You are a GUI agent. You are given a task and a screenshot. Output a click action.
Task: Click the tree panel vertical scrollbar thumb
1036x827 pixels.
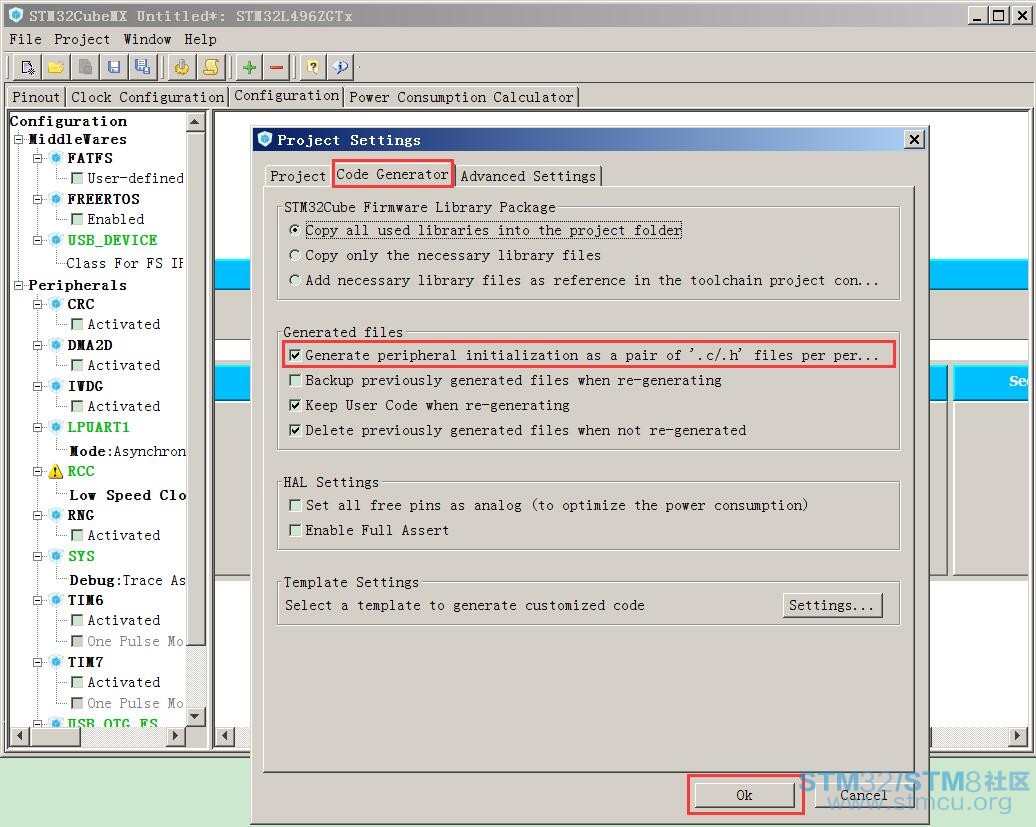pyautogui.click(x=196, y=388)
